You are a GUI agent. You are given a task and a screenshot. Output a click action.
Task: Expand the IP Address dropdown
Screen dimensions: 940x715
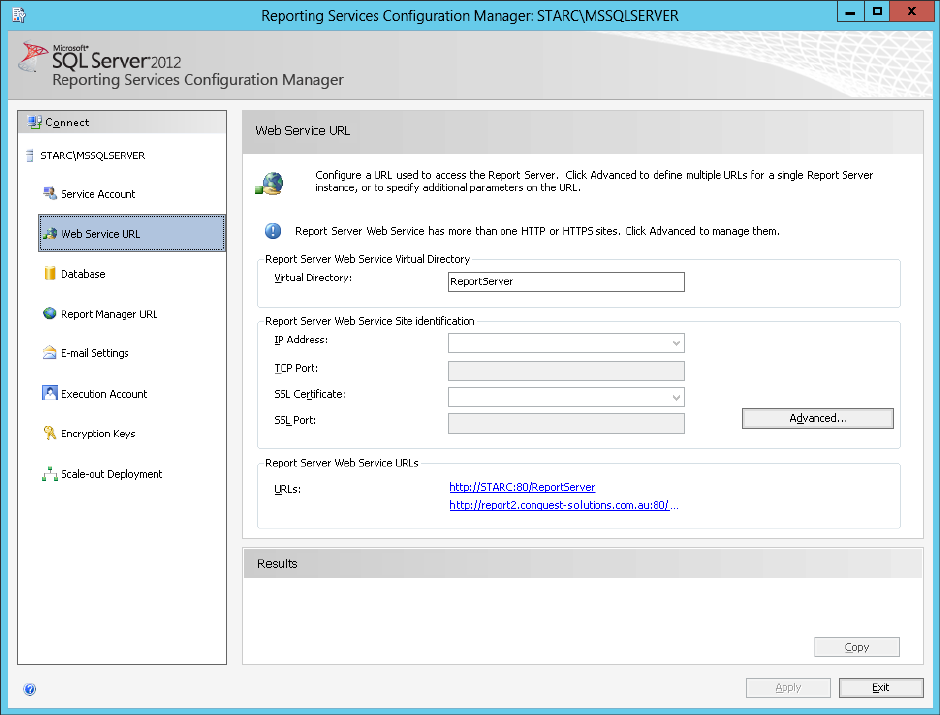tap(676, 343)
